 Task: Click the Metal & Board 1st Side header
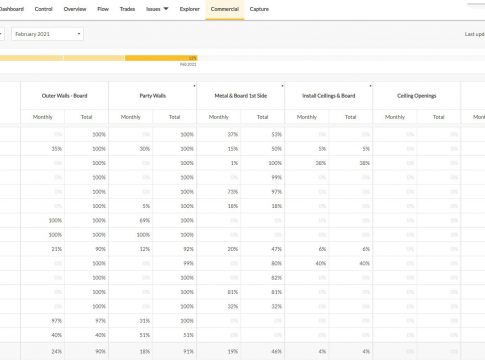(241, 96)
